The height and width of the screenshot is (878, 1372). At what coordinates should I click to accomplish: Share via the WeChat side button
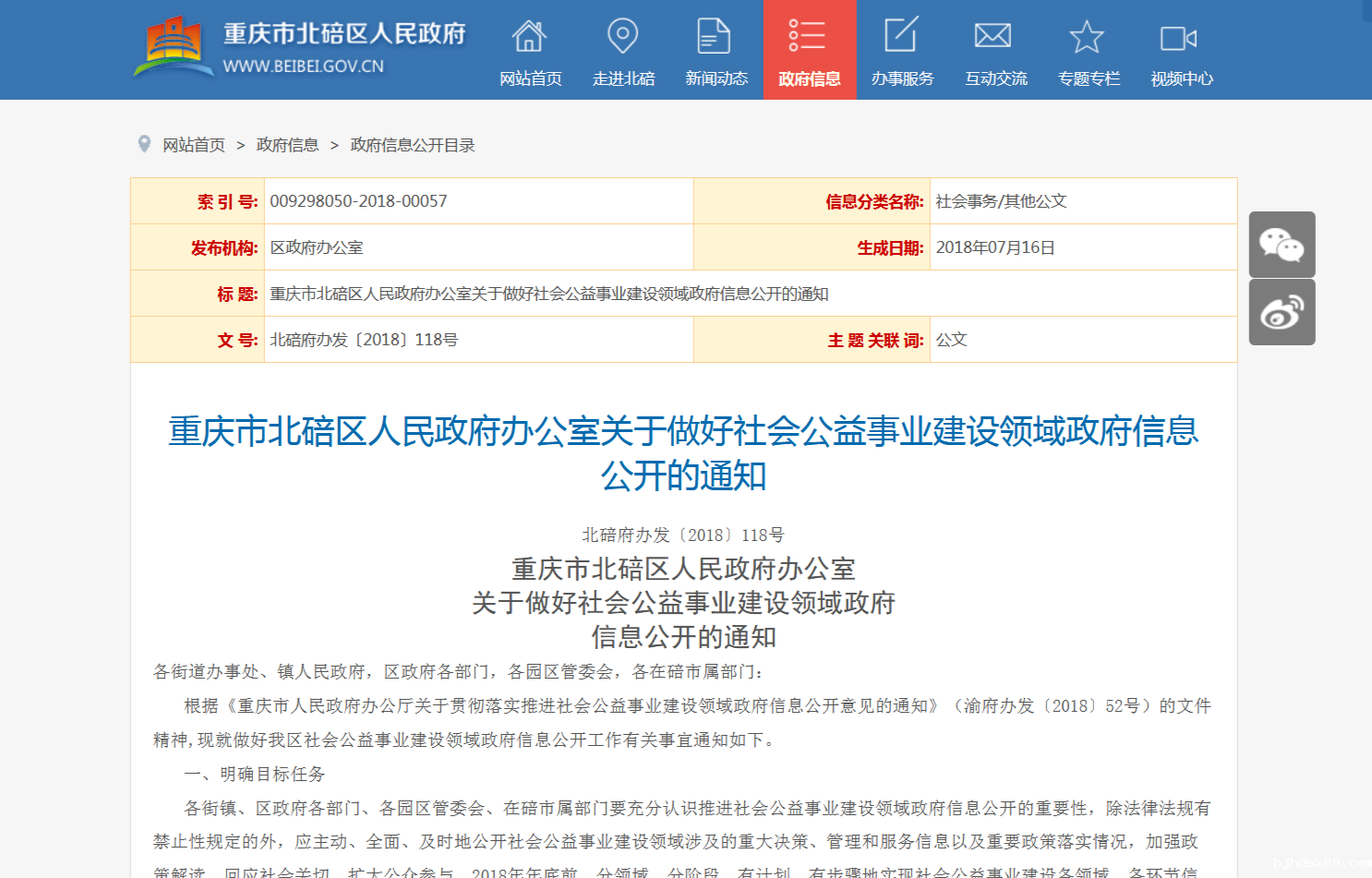1282,245
